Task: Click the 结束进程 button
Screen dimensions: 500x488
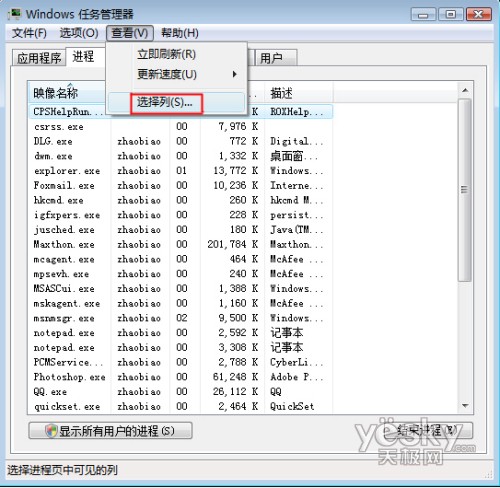Action: [x=427, y=430]
